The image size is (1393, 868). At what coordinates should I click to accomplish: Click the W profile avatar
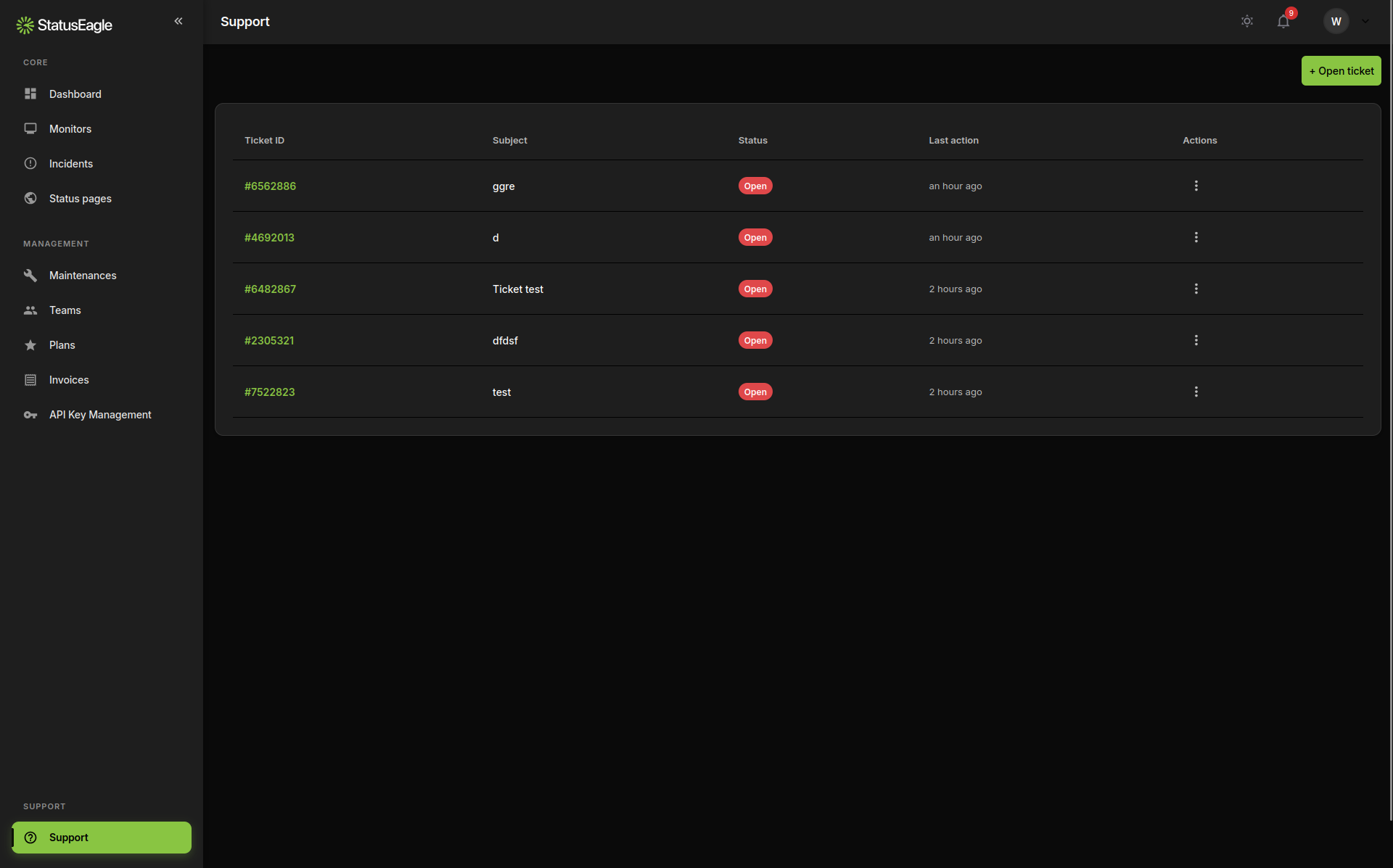1336,21
